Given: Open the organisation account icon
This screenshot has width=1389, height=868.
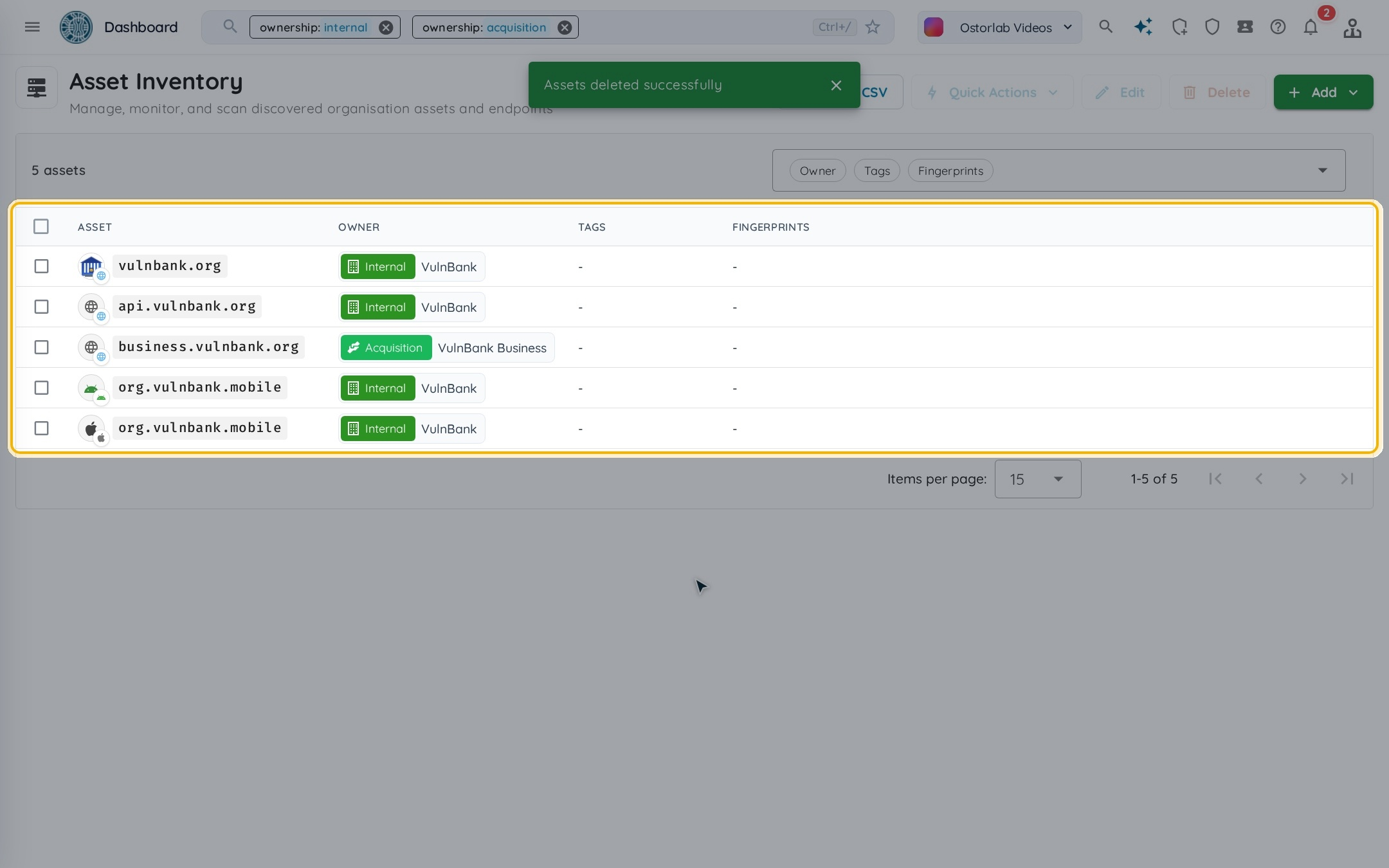Looking at the screenshot, I should pos(1352,28).
